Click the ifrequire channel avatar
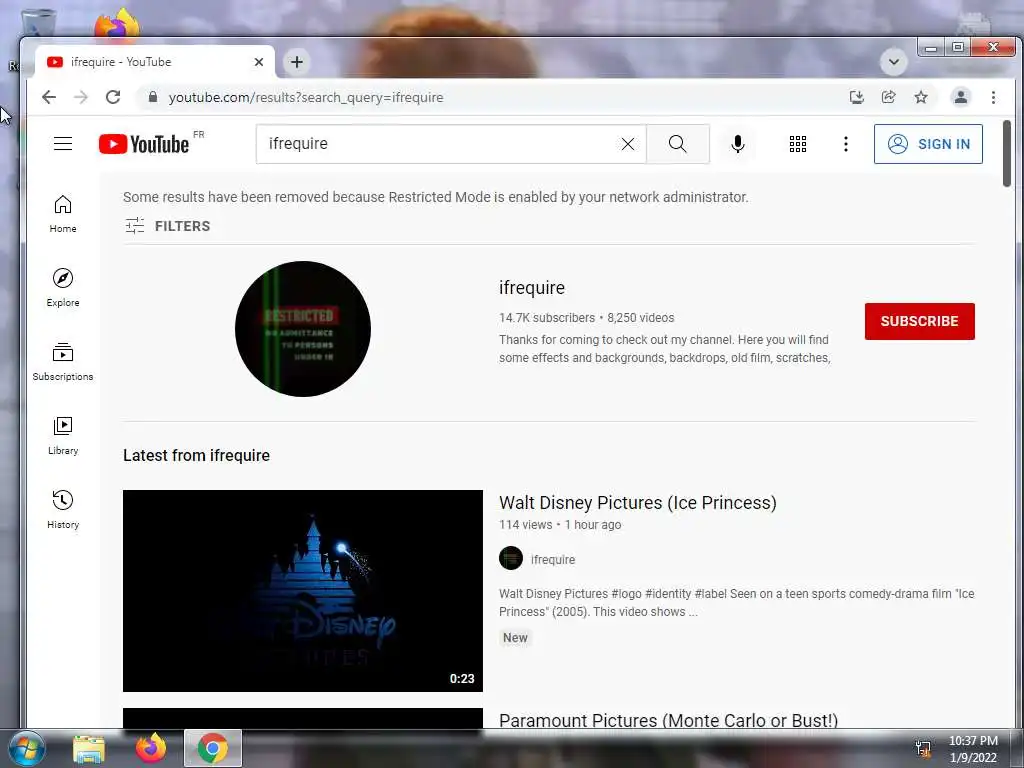 click(x=303, y=328)
